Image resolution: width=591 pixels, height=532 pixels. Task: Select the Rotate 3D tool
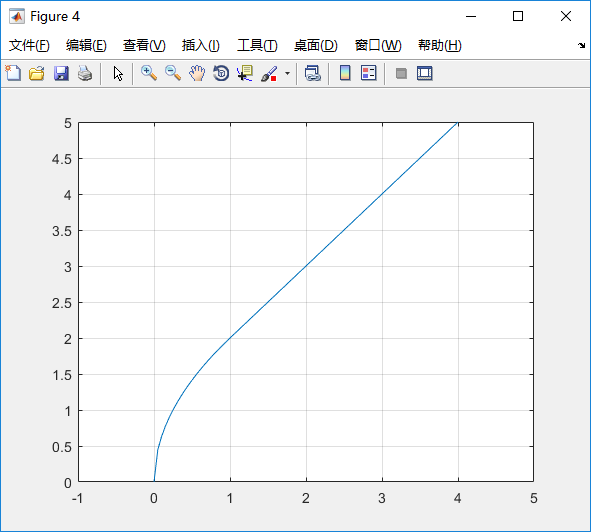coord(221,73)
